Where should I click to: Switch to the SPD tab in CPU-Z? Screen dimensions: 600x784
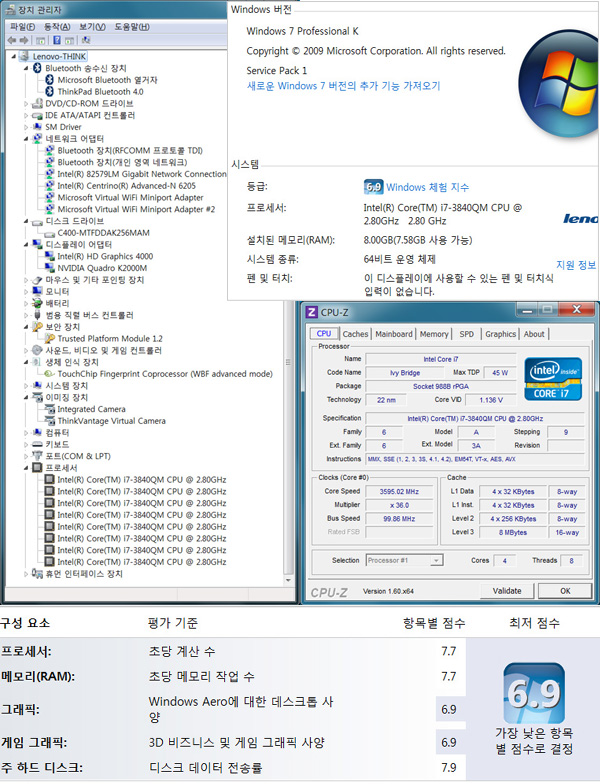click(466, 334)
